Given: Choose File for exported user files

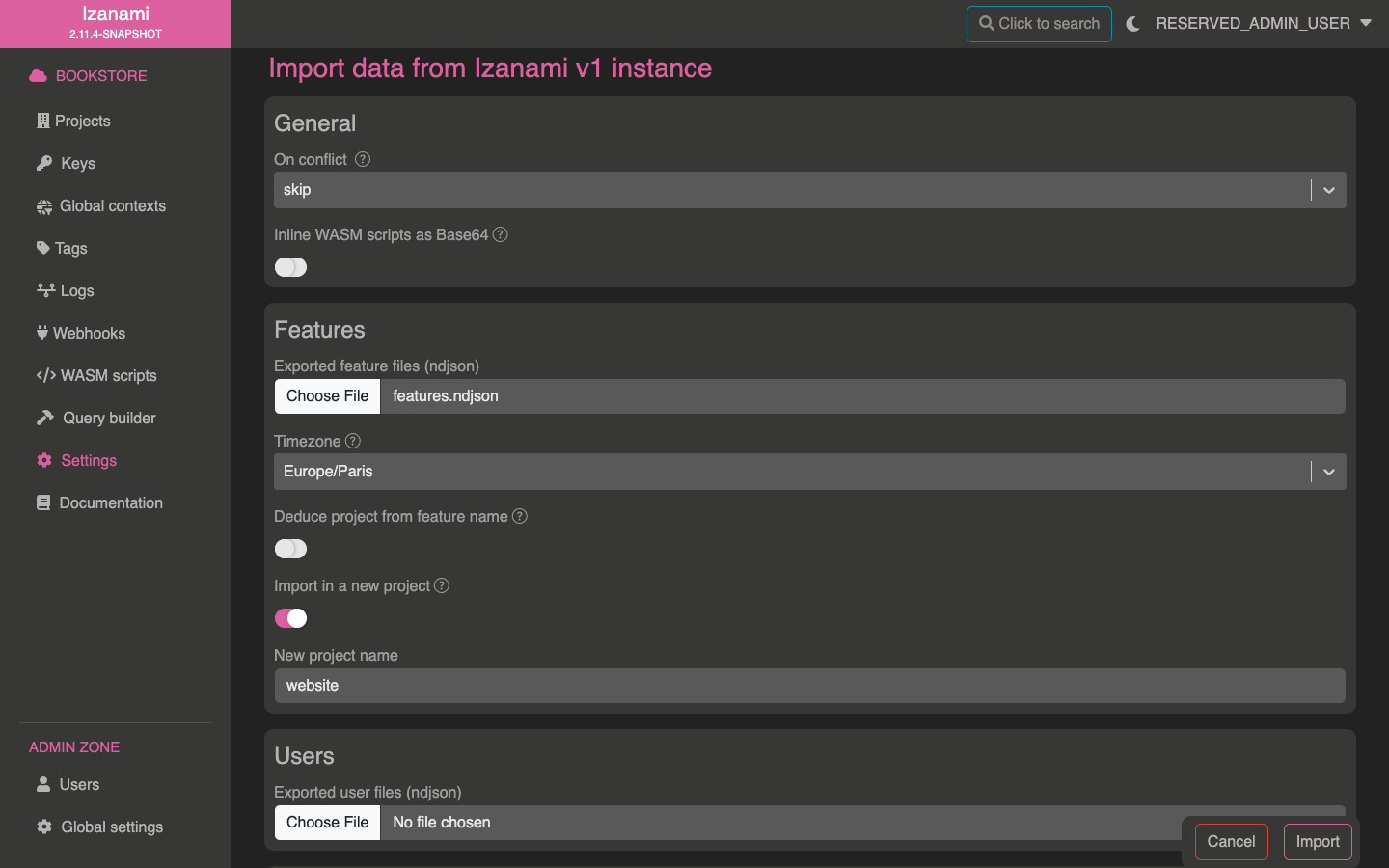Looking at the screenshot, I should (328, 823).
